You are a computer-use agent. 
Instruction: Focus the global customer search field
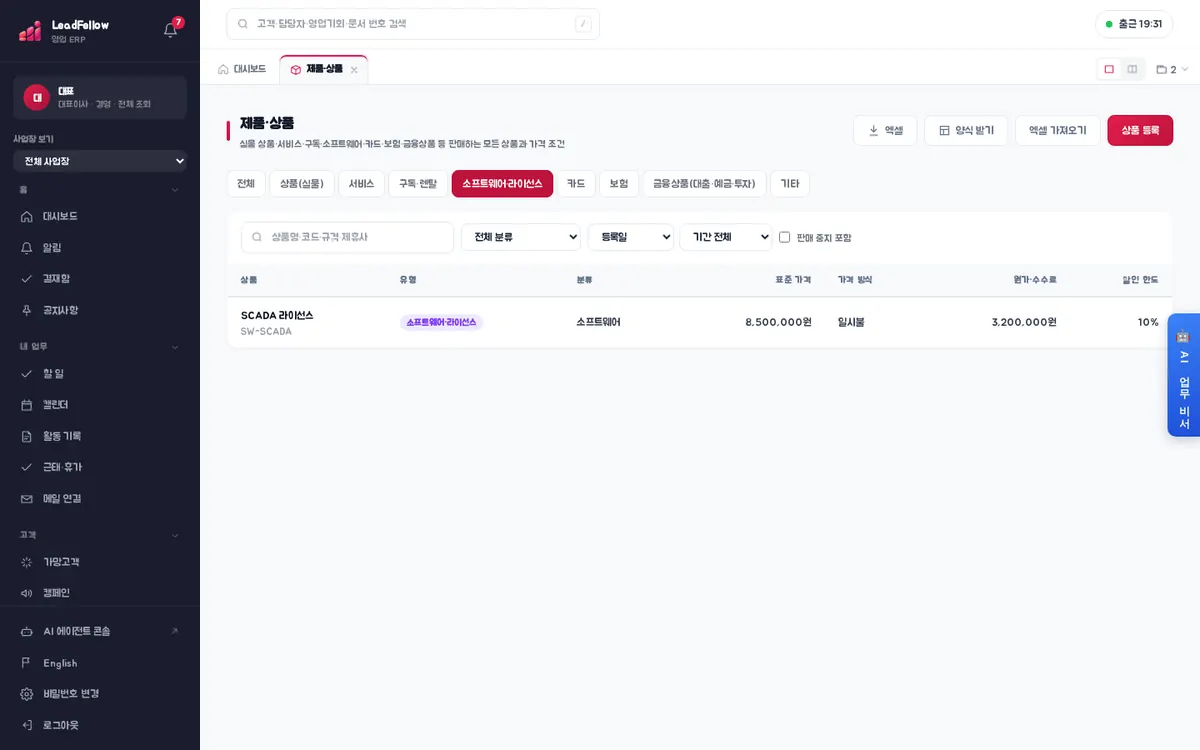pos(413,24)
